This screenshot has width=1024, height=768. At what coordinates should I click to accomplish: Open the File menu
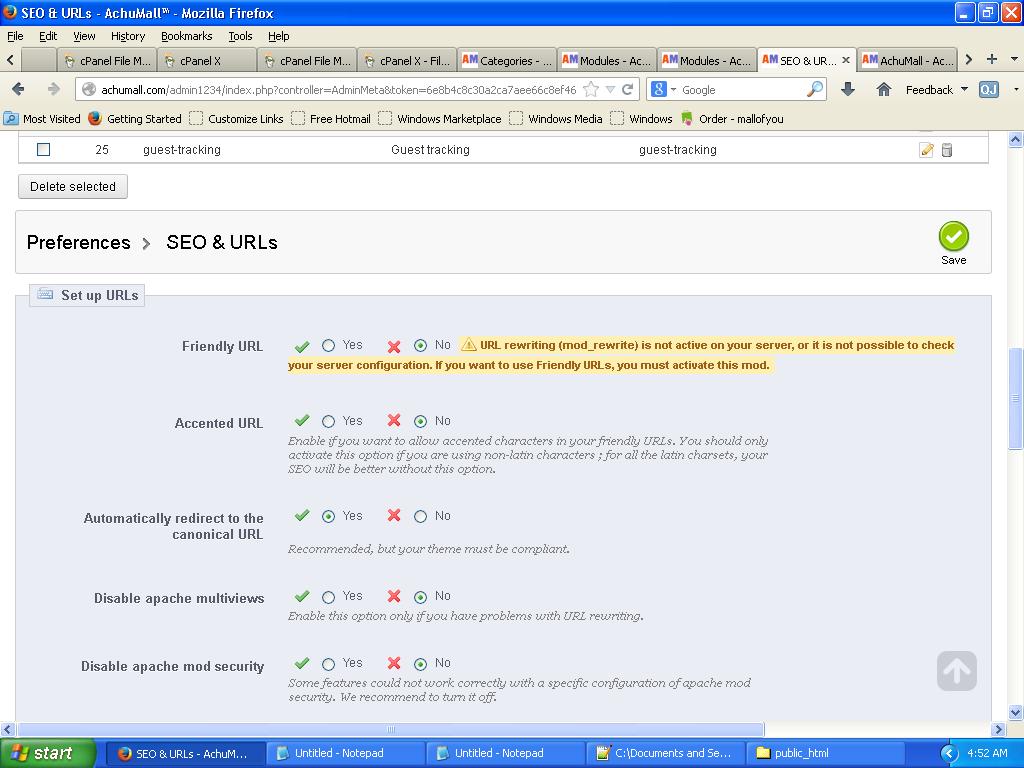pyautogui.click(x=15, y=36)
